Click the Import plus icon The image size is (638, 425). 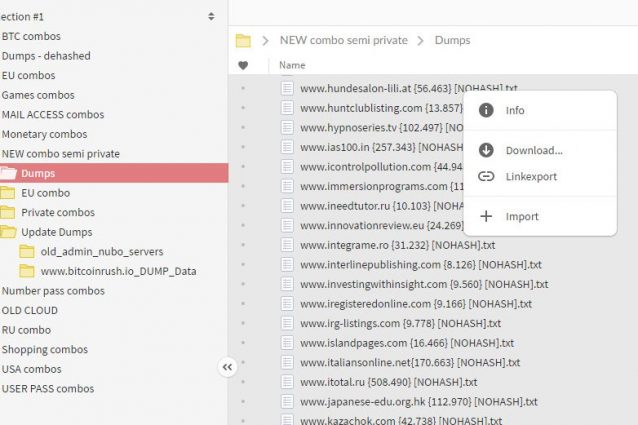(x=486, y=216)
